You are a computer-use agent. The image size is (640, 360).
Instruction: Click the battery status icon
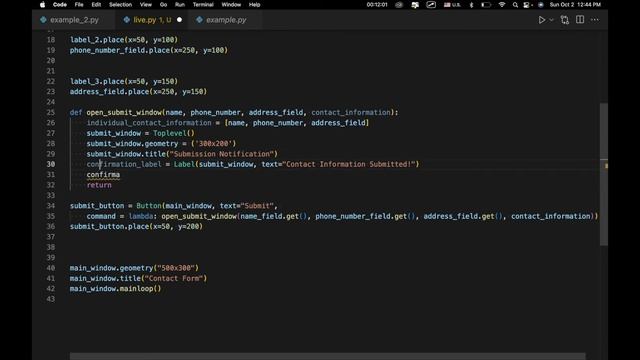486,4
